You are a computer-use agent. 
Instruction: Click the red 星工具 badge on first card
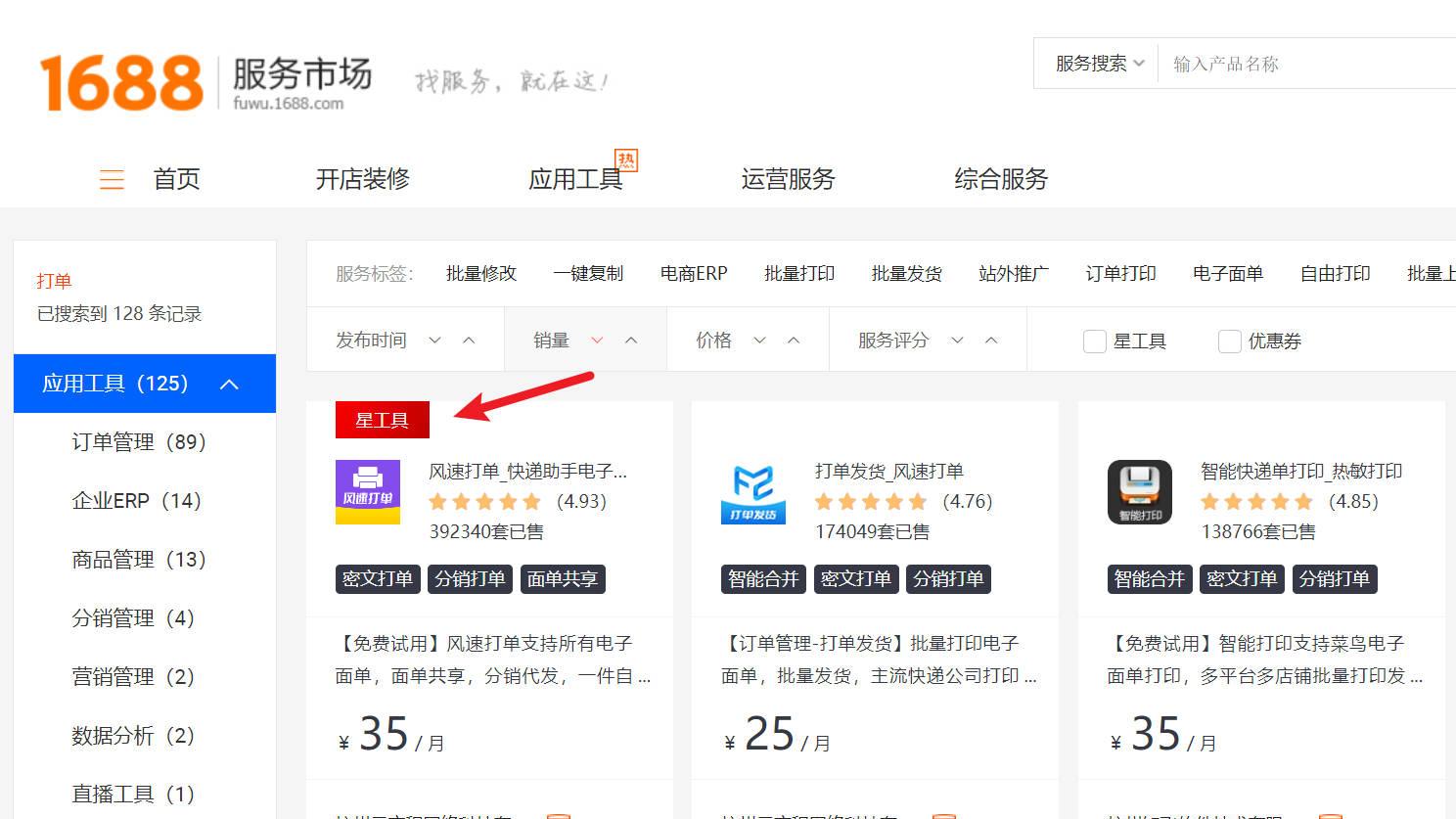(x=383, y=420)
